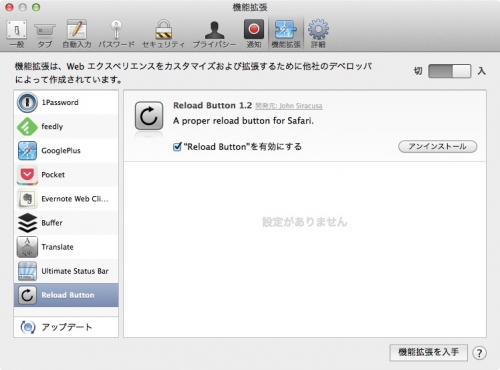This screenshot has width=500, height=370.
Task: Open the プライバシー (Privacy) pane
Action: 214,34
